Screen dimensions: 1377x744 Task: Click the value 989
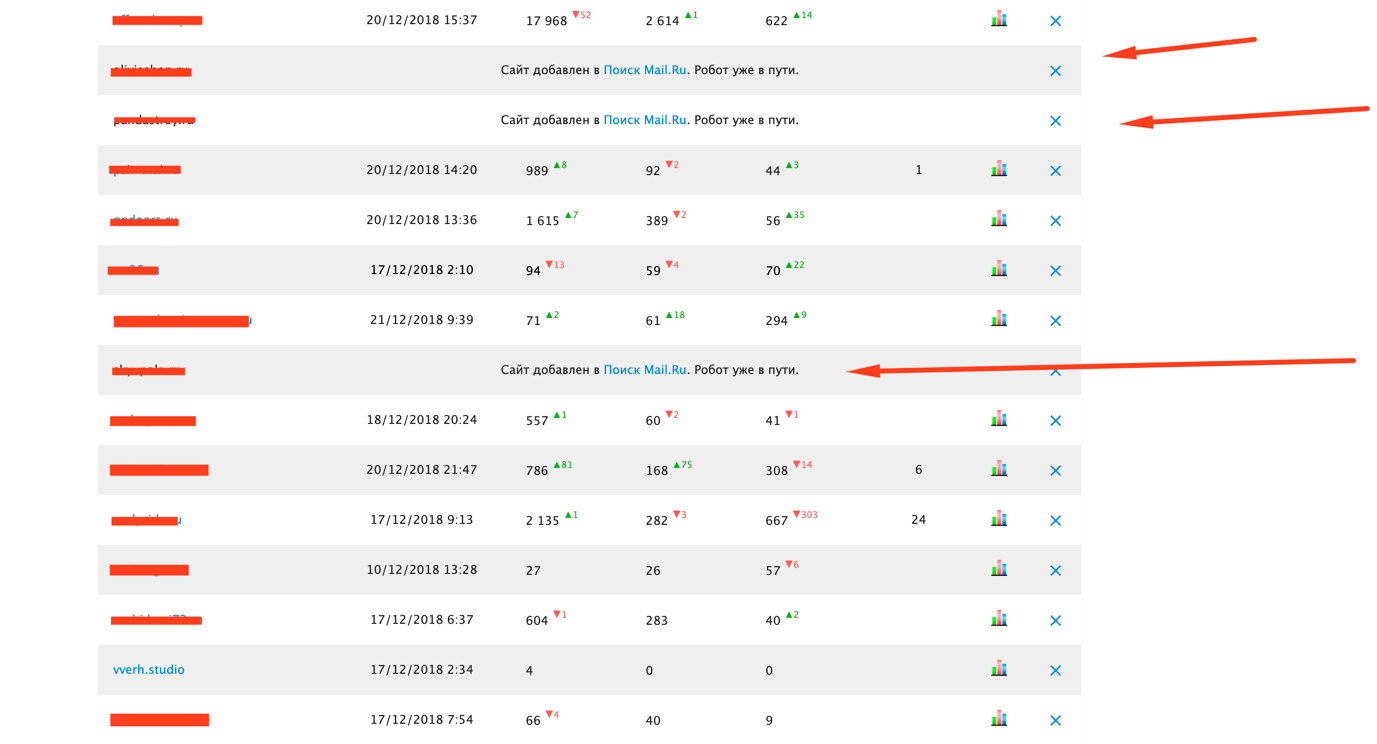click(537, 171)
